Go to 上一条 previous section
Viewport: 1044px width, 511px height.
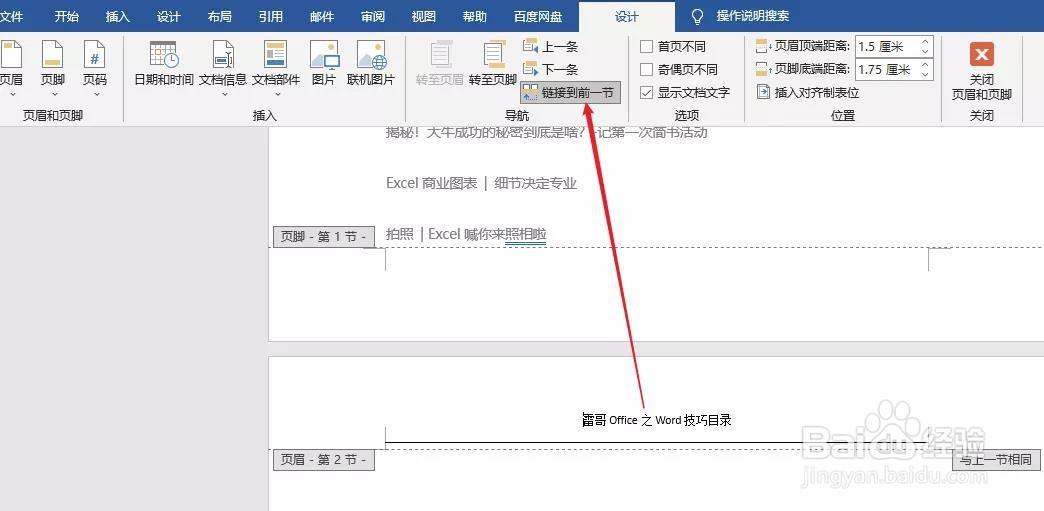pos(551,47)
